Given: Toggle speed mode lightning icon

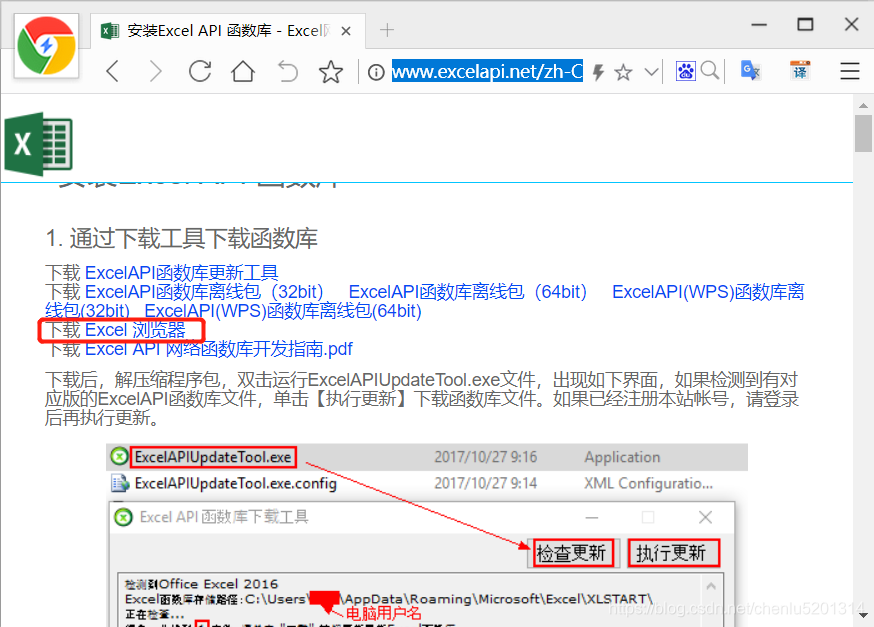Looking at the screenshot, I should [598, 72].
